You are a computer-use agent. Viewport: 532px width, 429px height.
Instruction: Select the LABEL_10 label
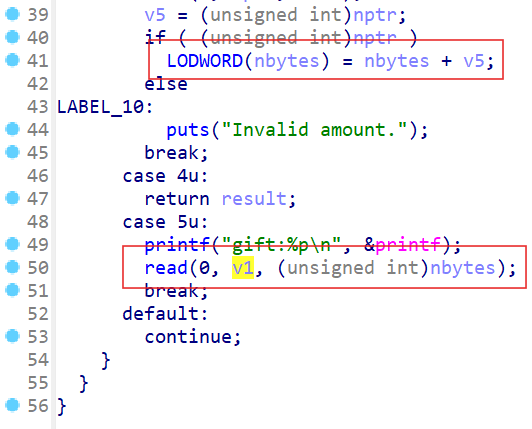tap(101, 107)
